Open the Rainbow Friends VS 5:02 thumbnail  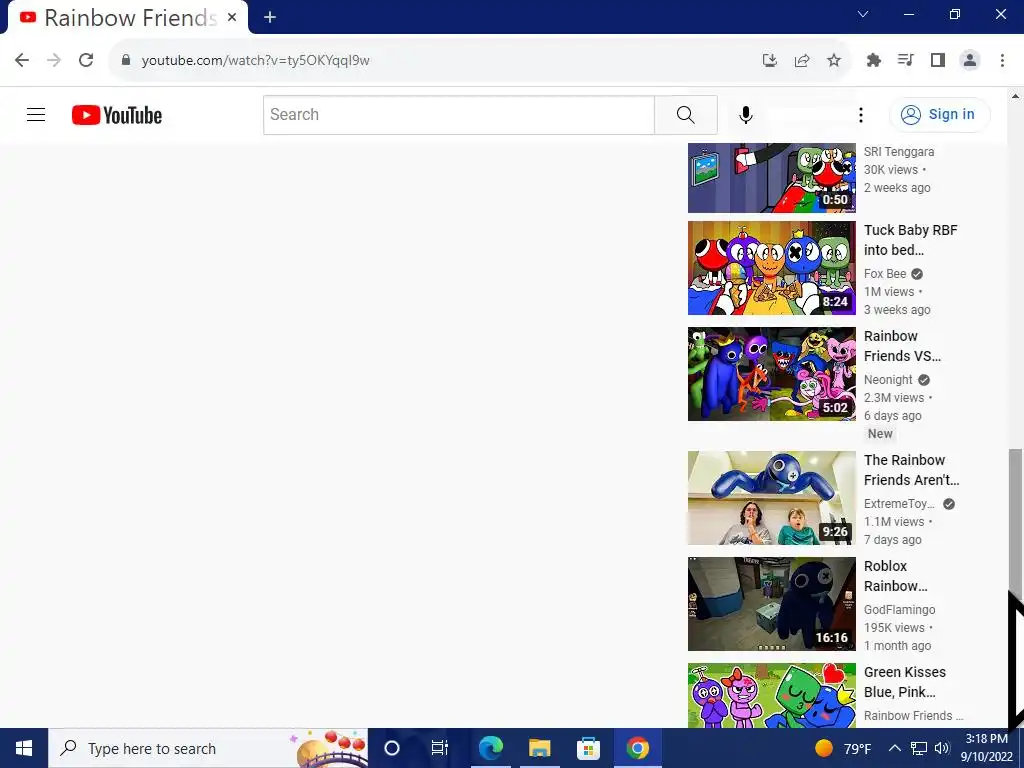[x=771, y=374]
